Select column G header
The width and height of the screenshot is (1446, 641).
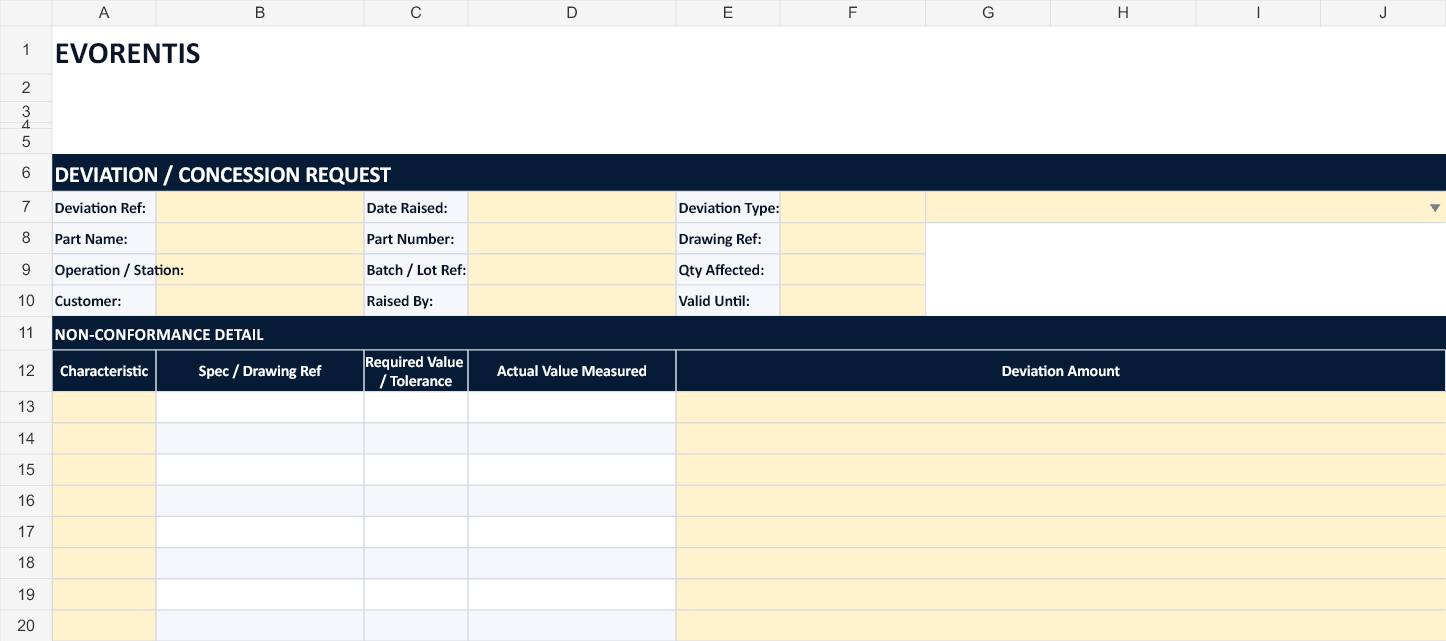988,13
